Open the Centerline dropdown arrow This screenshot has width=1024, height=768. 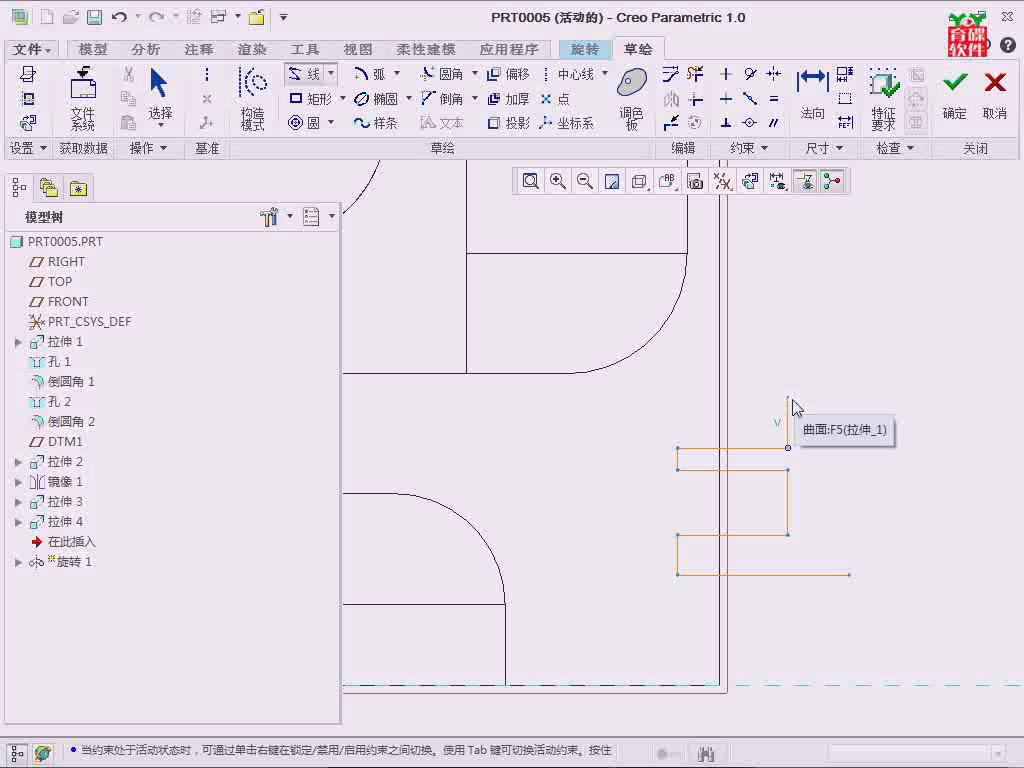tap(605, 73)
